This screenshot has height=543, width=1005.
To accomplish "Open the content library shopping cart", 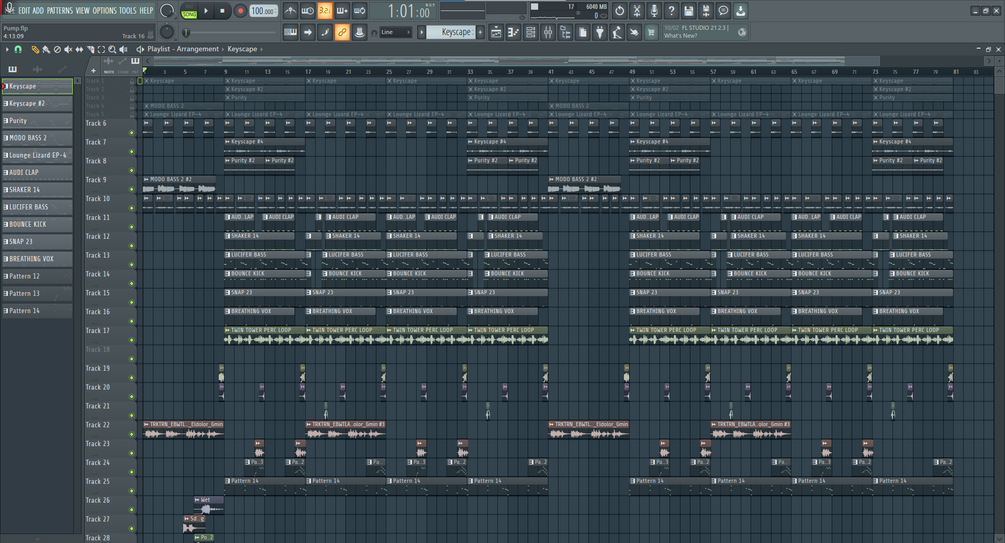I will point(651,32).
